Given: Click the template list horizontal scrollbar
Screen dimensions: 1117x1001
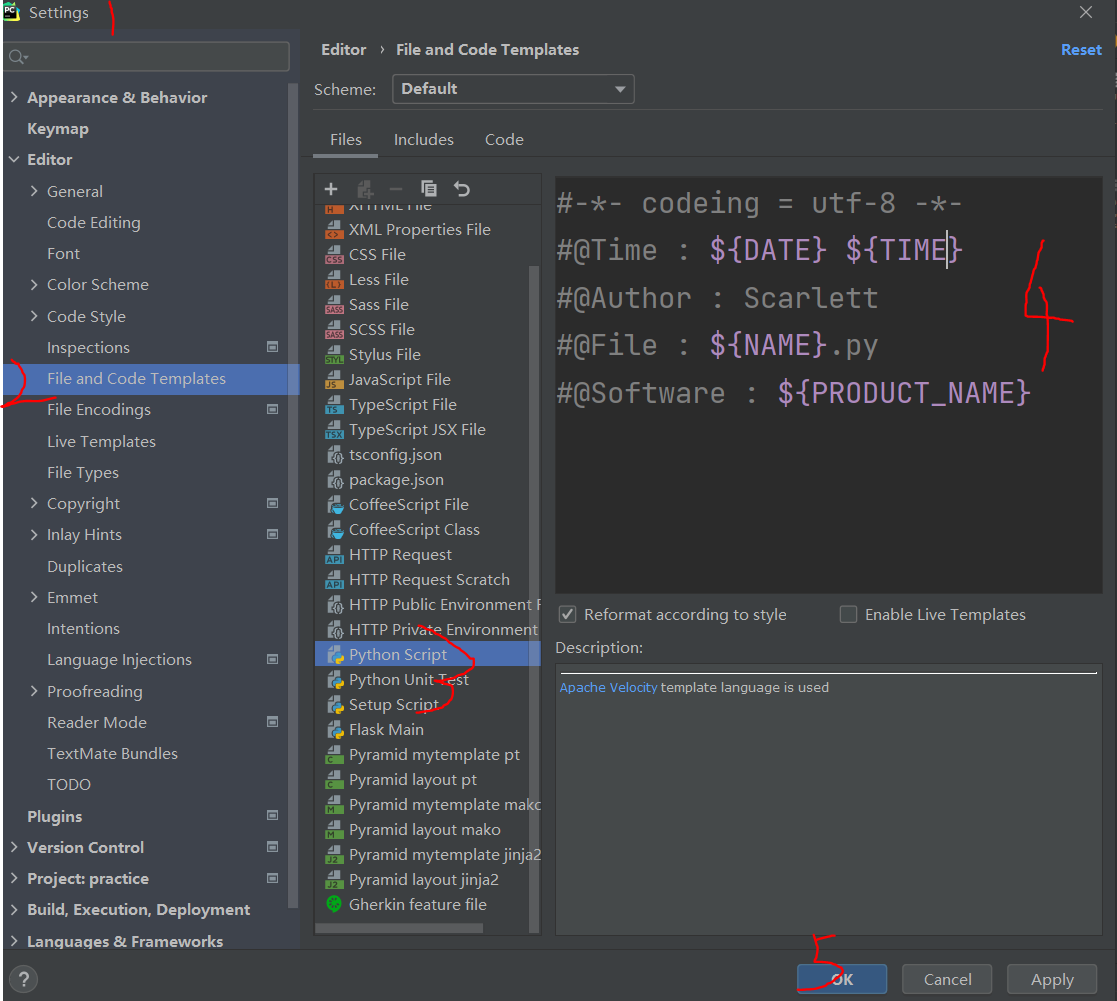Looking at the screenshot, I should click(399, 928).
